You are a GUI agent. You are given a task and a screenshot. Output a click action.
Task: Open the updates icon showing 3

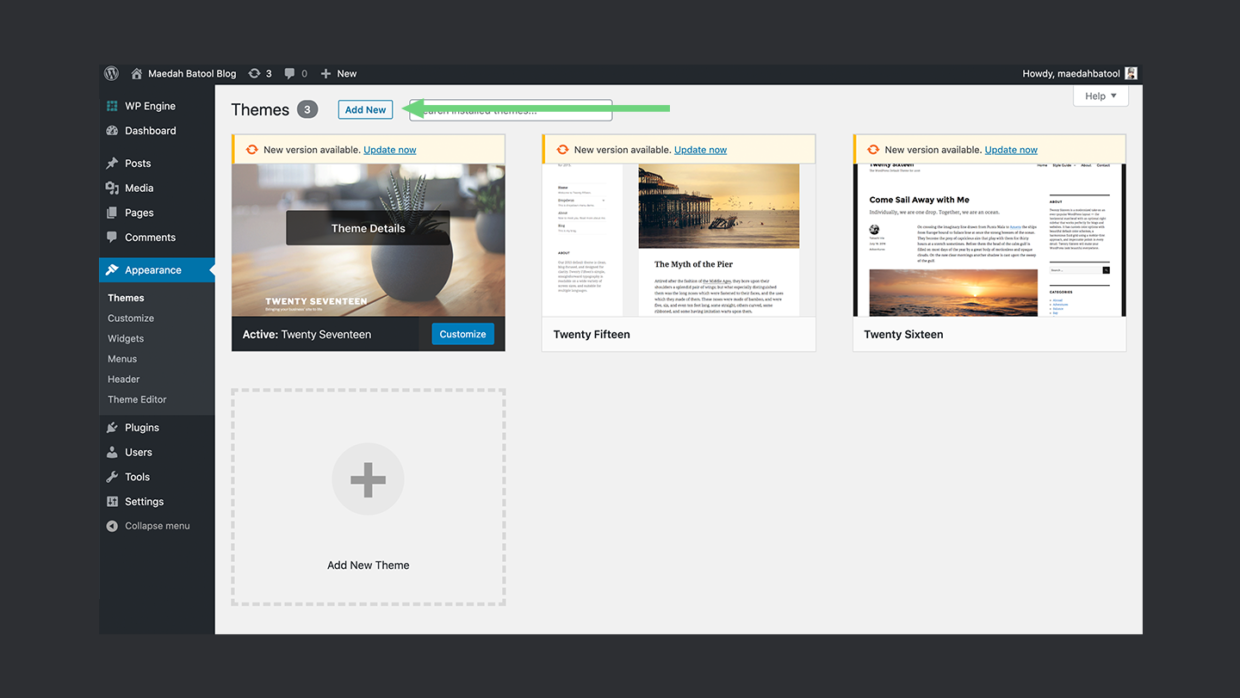coord(254,73)
